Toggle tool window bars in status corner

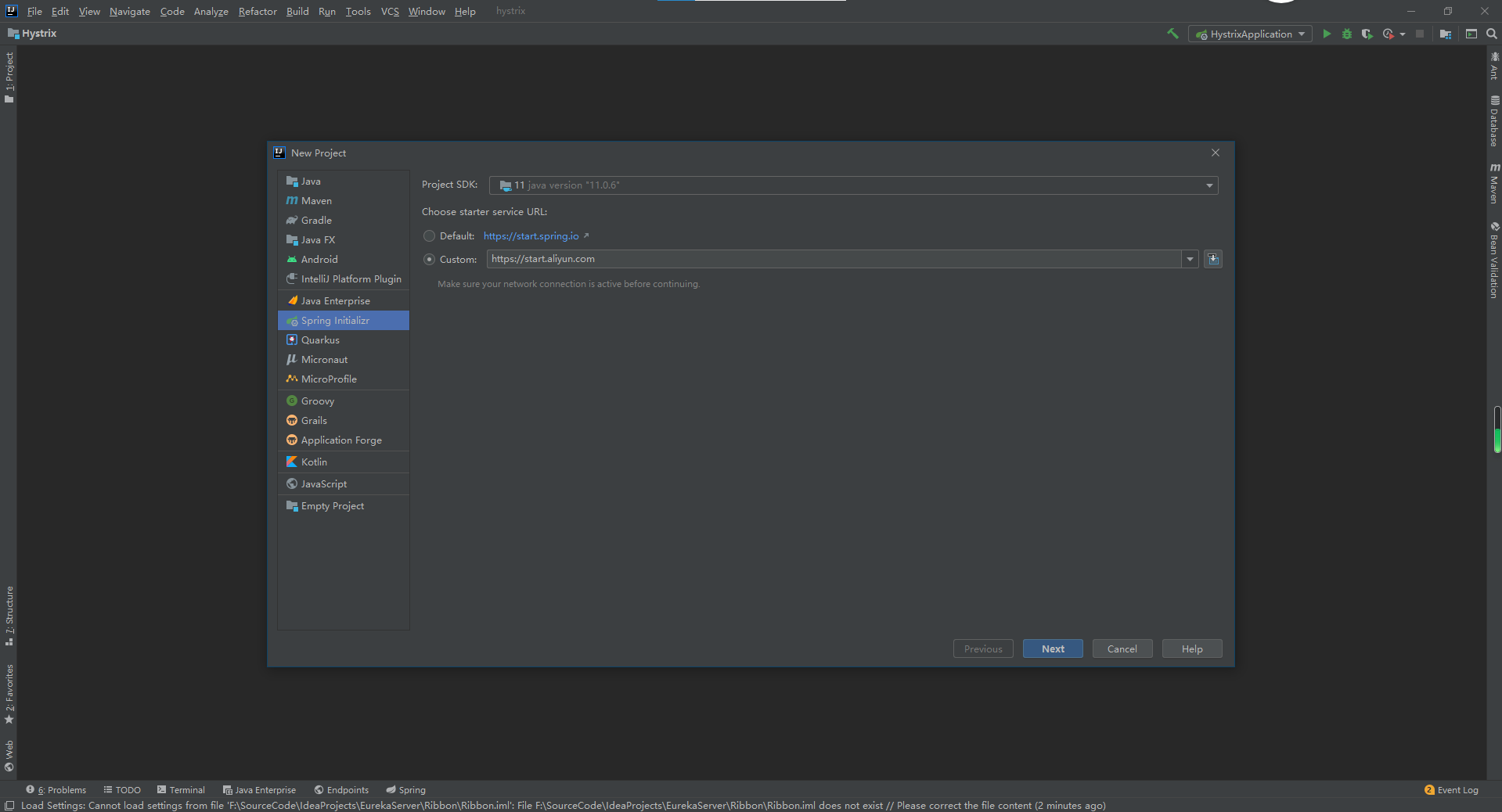(9, 805)
